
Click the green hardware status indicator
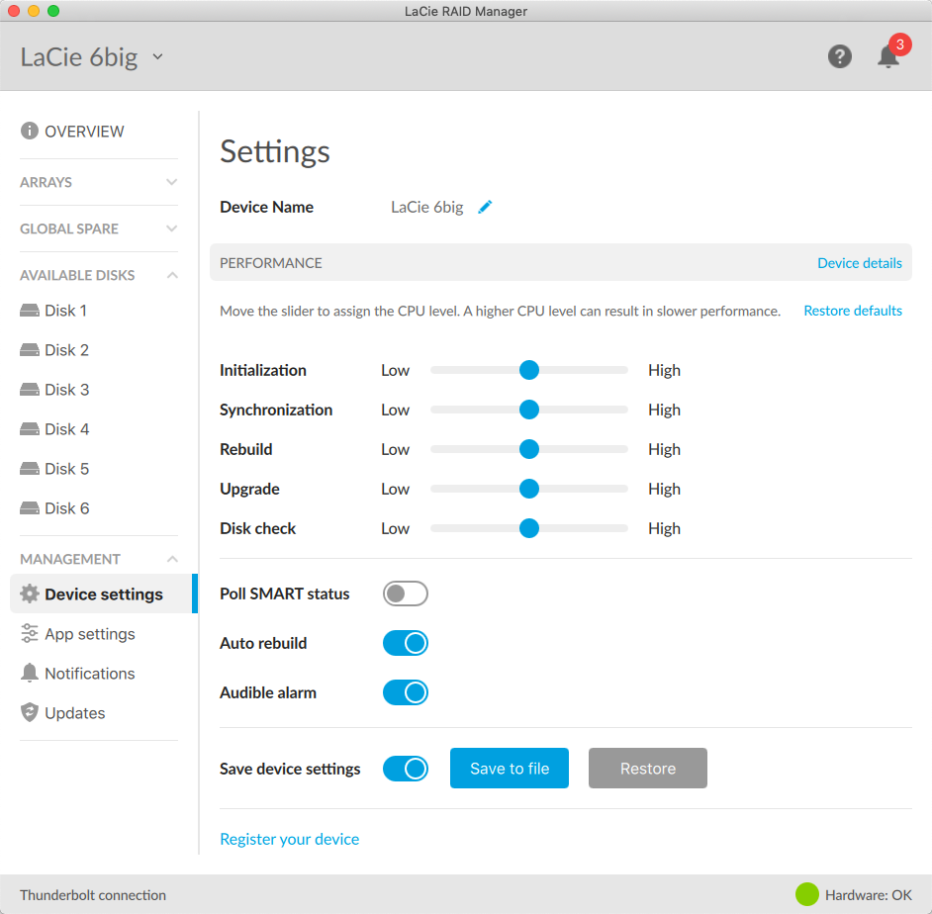pyautogui.click(x=807, y=894)
